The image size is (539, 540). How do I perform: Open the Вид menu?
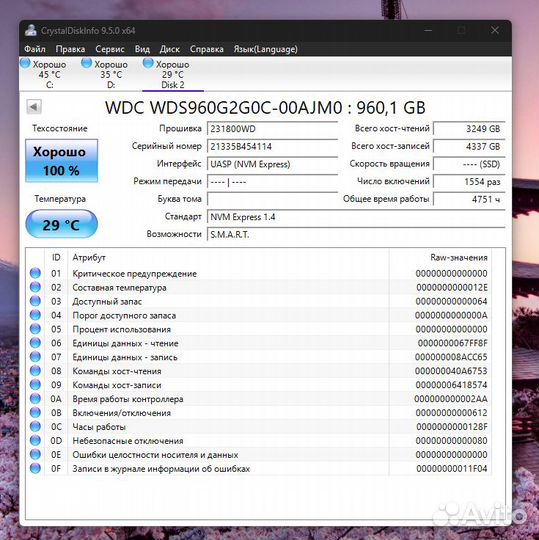[x=142, y=49]
